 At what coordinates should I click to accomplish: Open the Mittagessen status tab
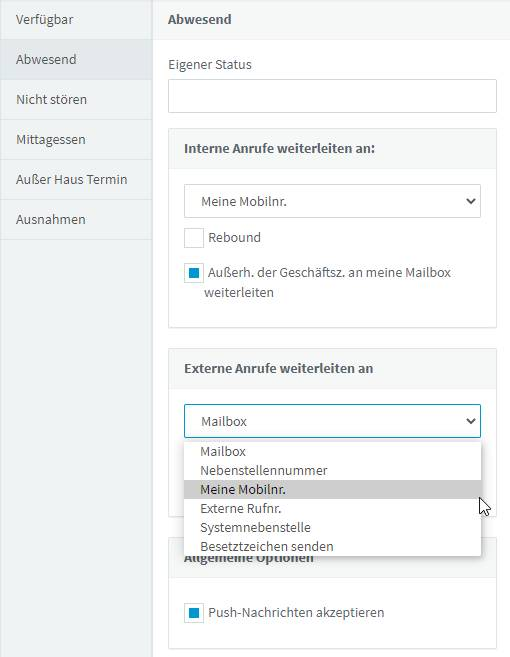[76, 140]
